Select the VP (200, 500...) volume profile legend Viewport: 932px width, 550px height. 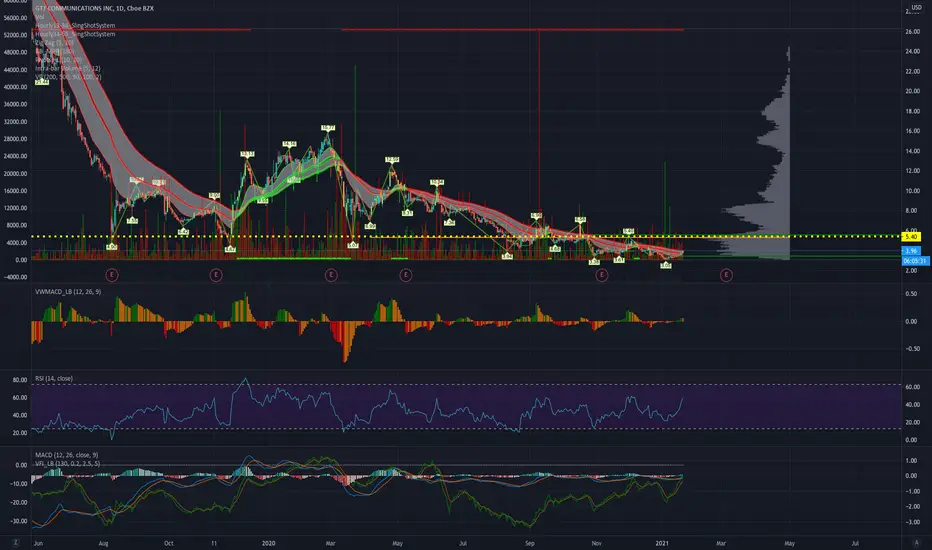click(x=68, y=77)
